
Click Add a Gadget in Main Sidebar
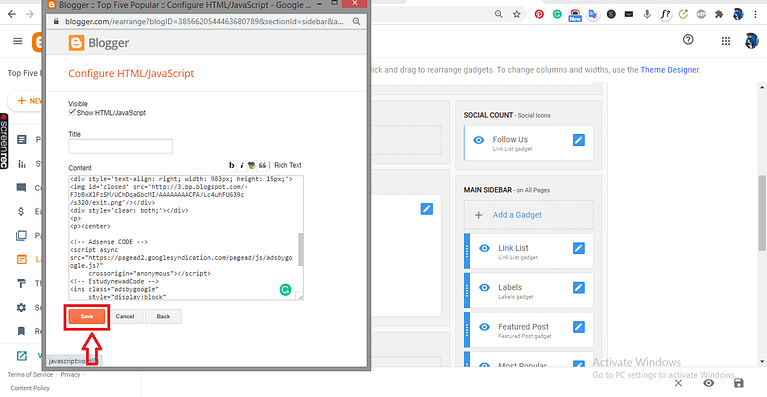coord(517,215)
